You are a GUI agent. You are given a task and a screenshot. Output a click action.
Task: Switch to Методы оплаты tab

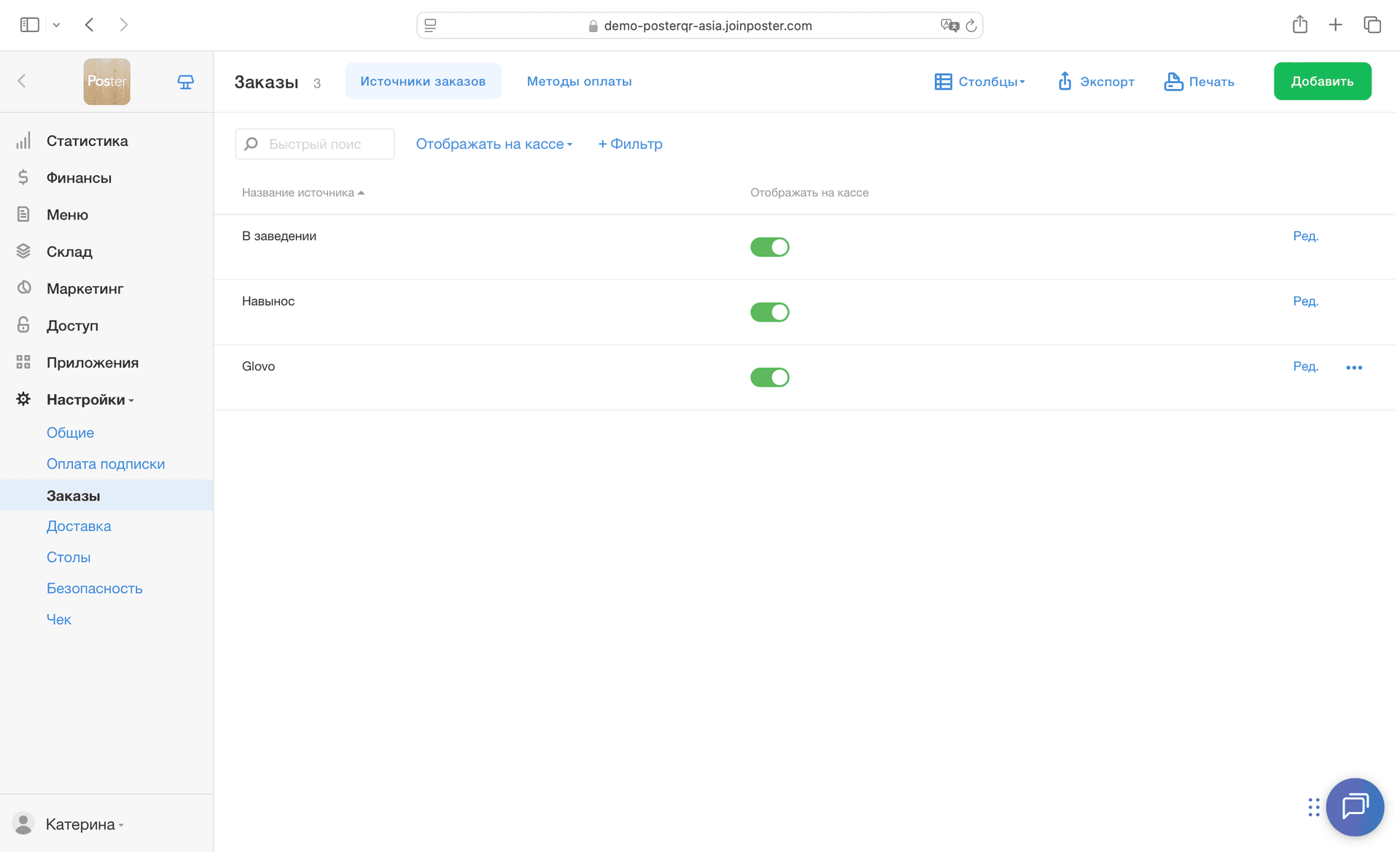[x=579, y=81]
